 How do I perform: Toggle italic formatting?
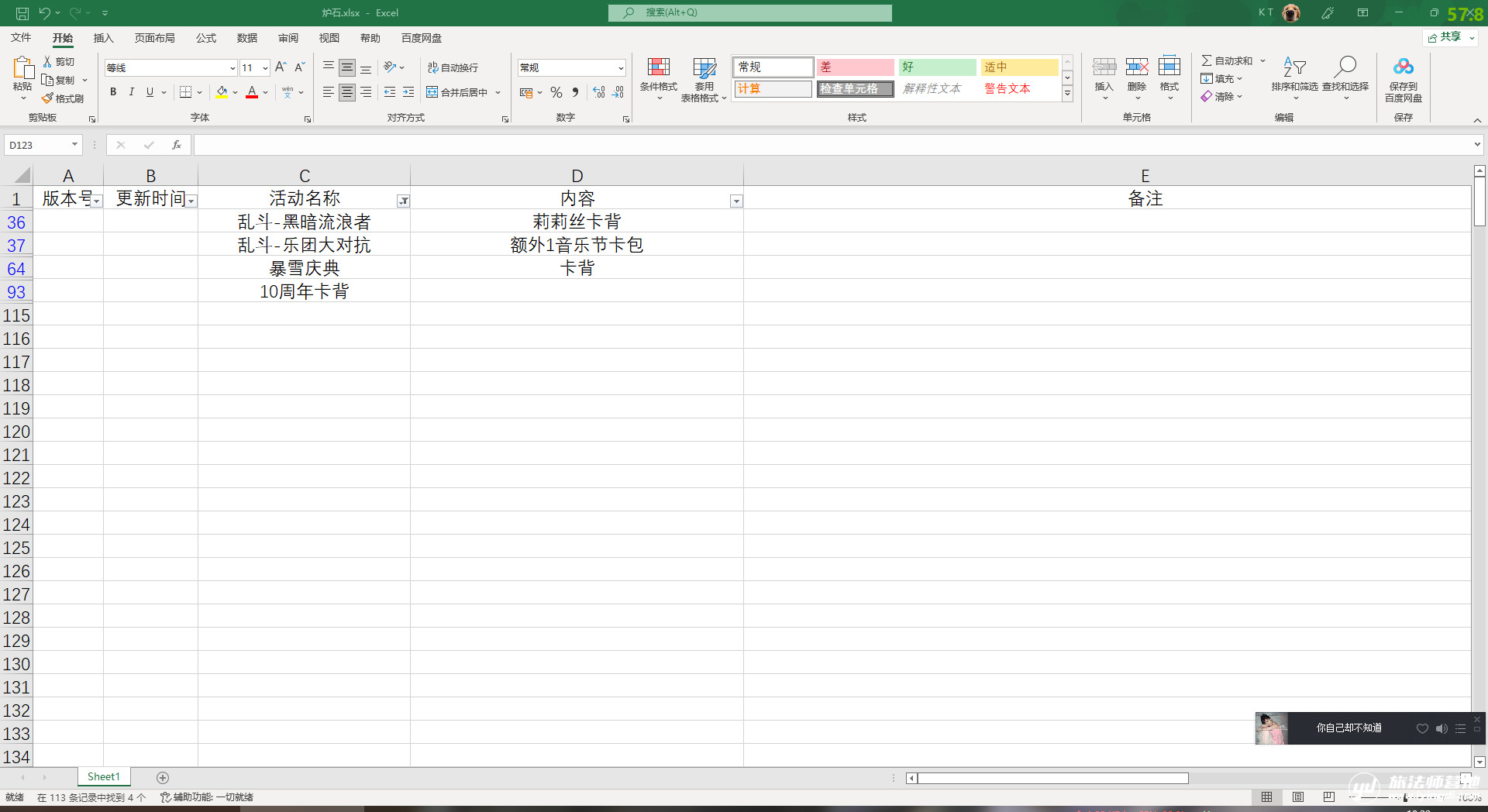tap(132, 92)
